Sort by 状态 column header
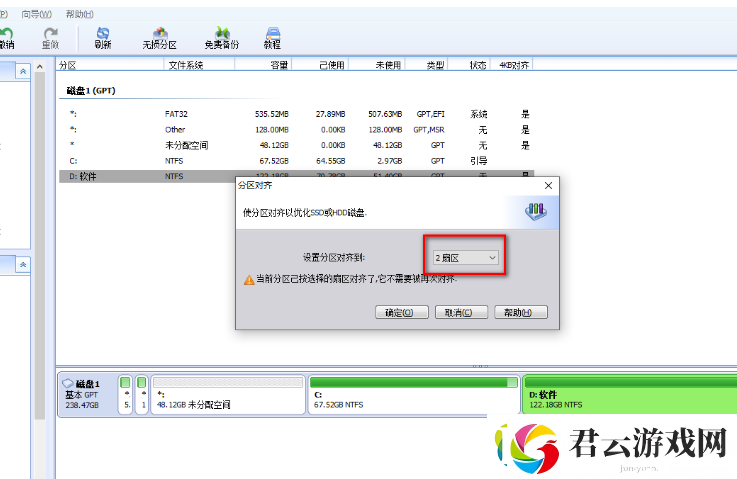This screenshot has width=737, height=479. (x=469, y=65)
